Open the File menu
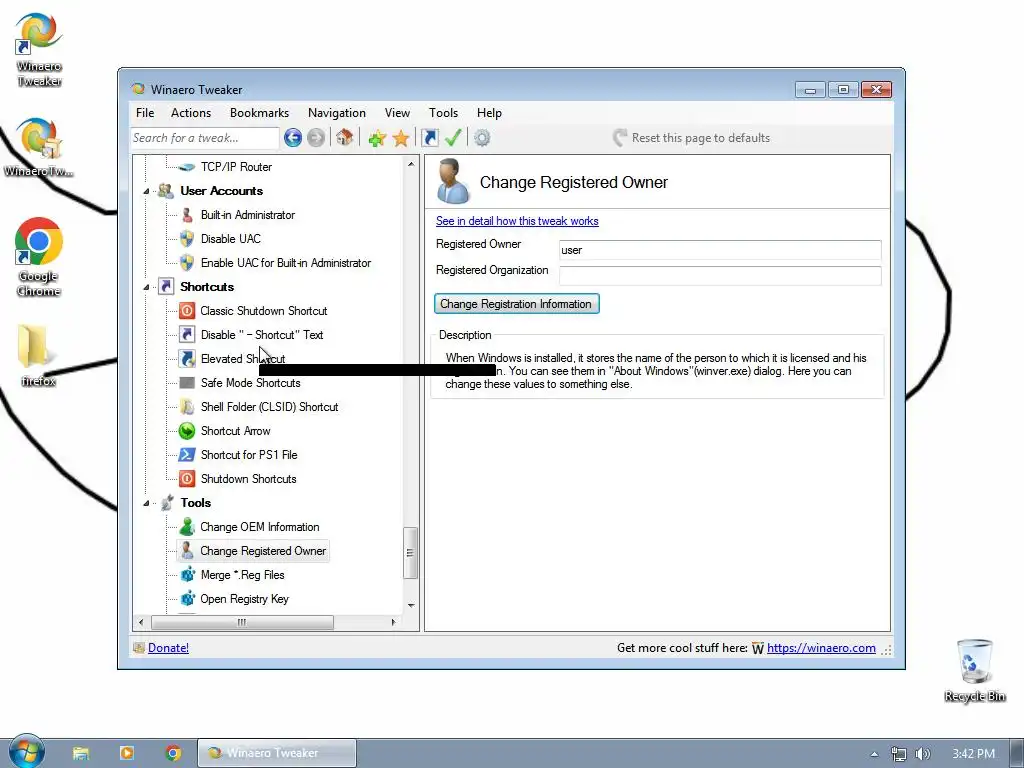 tap(145, 113)
